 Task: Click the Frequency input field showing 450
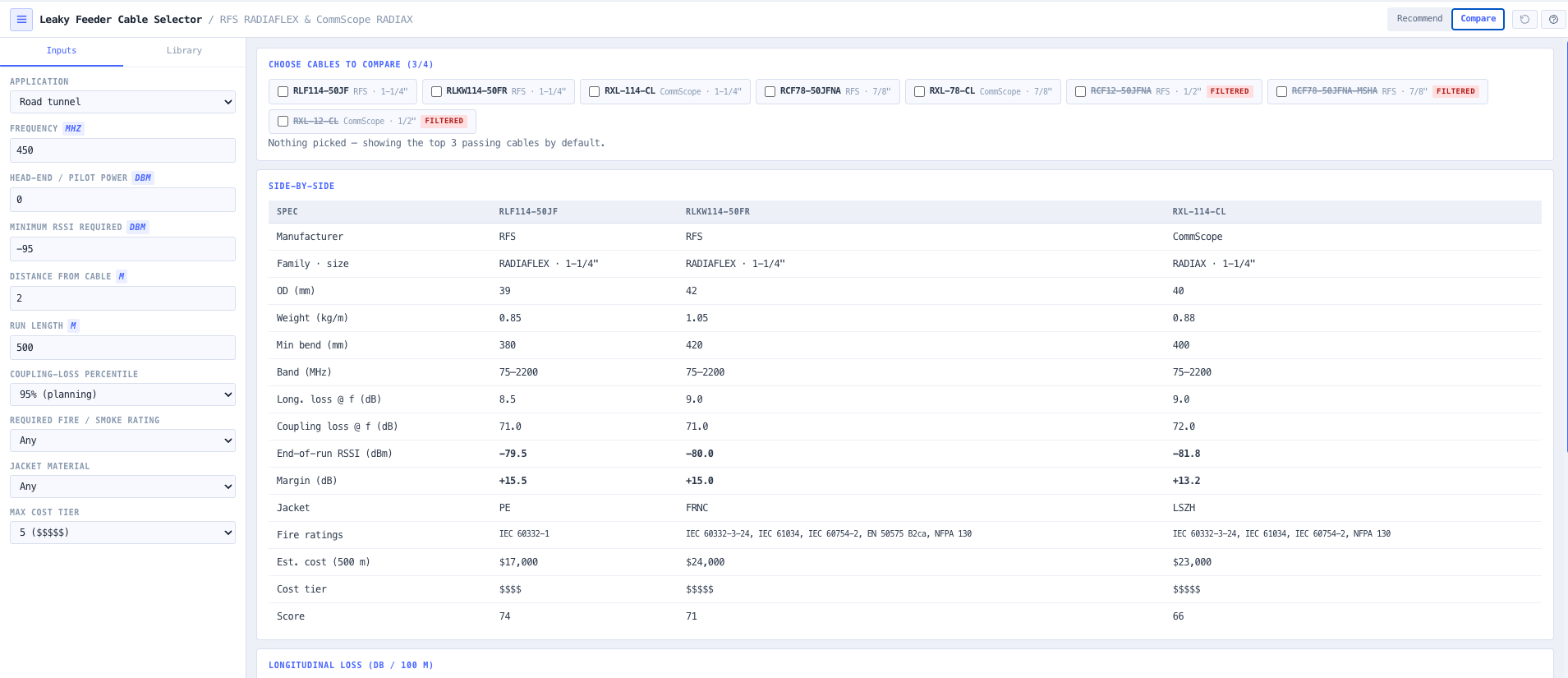(122, 150)
